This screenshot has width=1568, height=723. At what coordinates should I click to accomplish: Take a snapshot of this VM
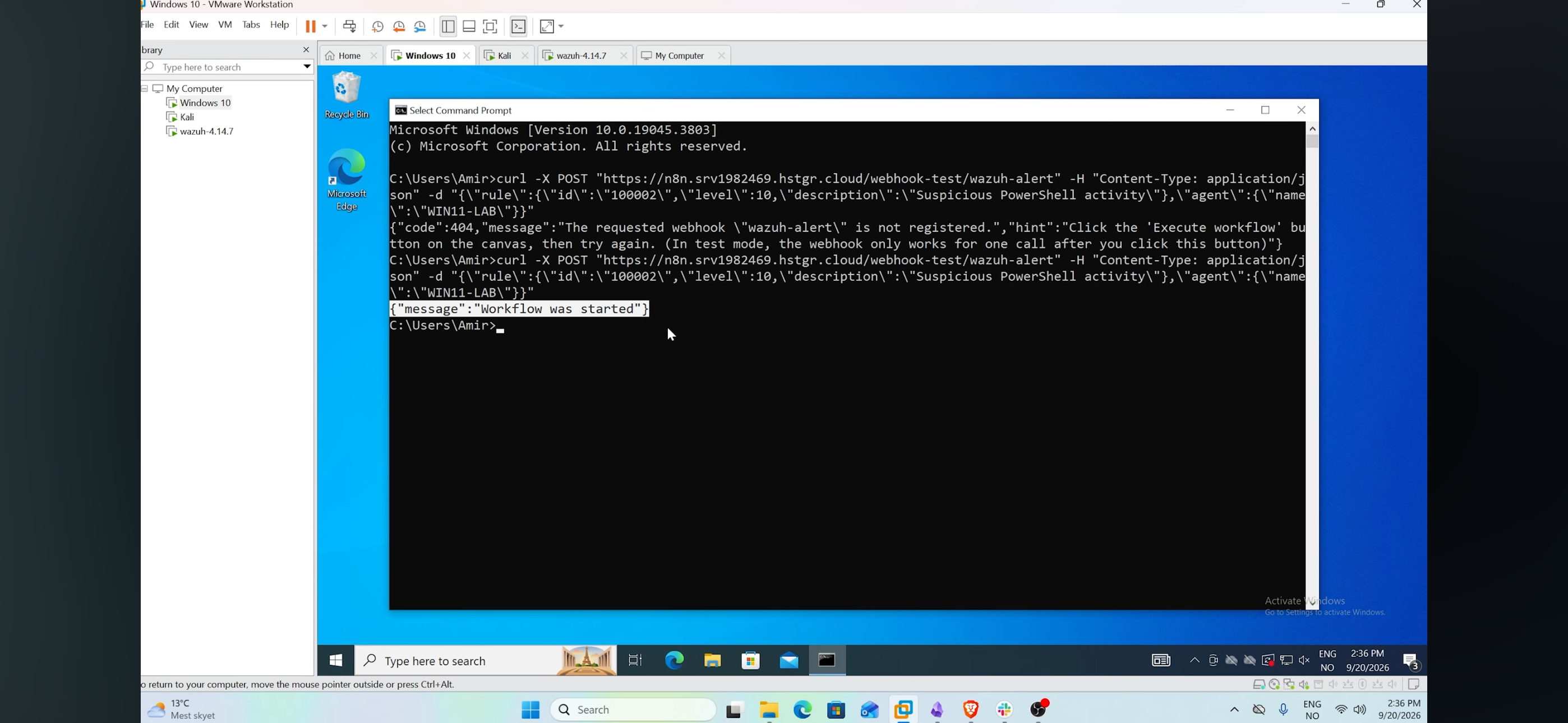pyautogui.click(x=377, y=27)
